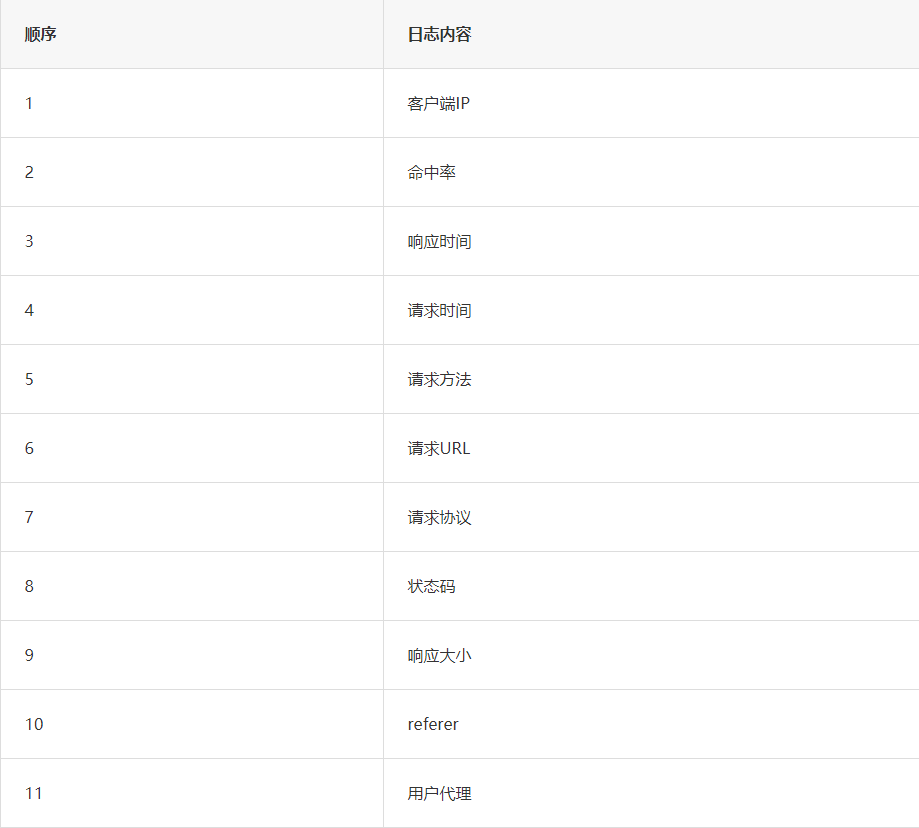Viewport: 919px width, 828px height.
Task: Select the 用户代理 table cell
Action: point(439,793)
